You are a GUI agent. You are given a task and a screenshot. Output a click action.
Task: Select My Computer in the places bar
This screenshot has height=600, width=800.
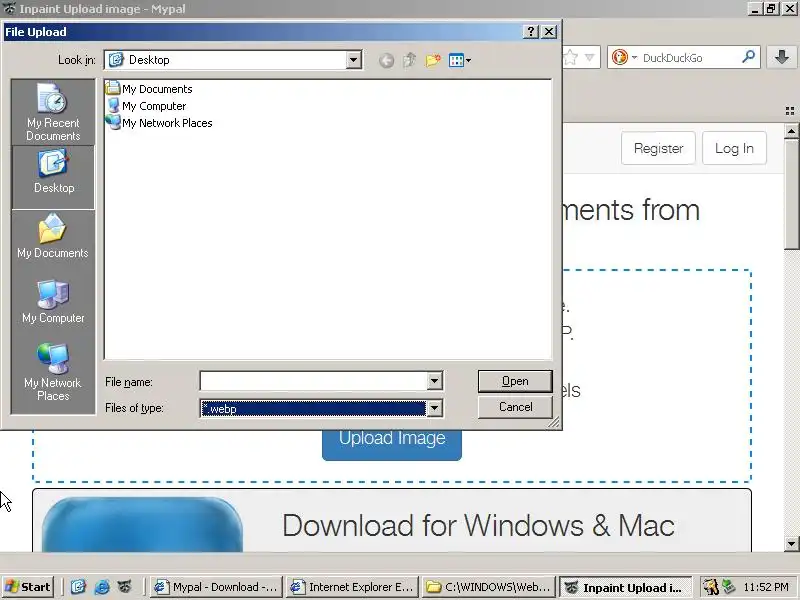(x=53, y=302)
